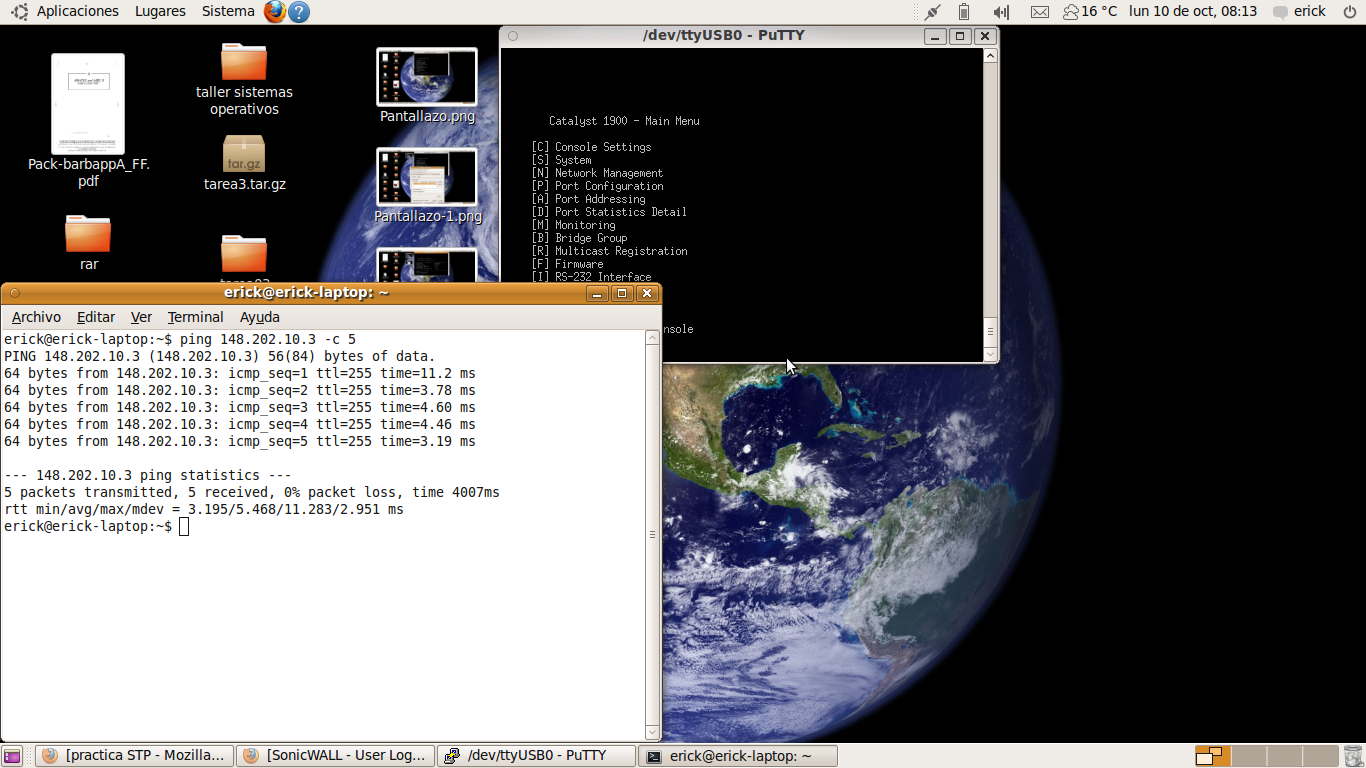Click the "[R] Multicast Registration" line
1366x768 pixels.
tap(609, 251)
